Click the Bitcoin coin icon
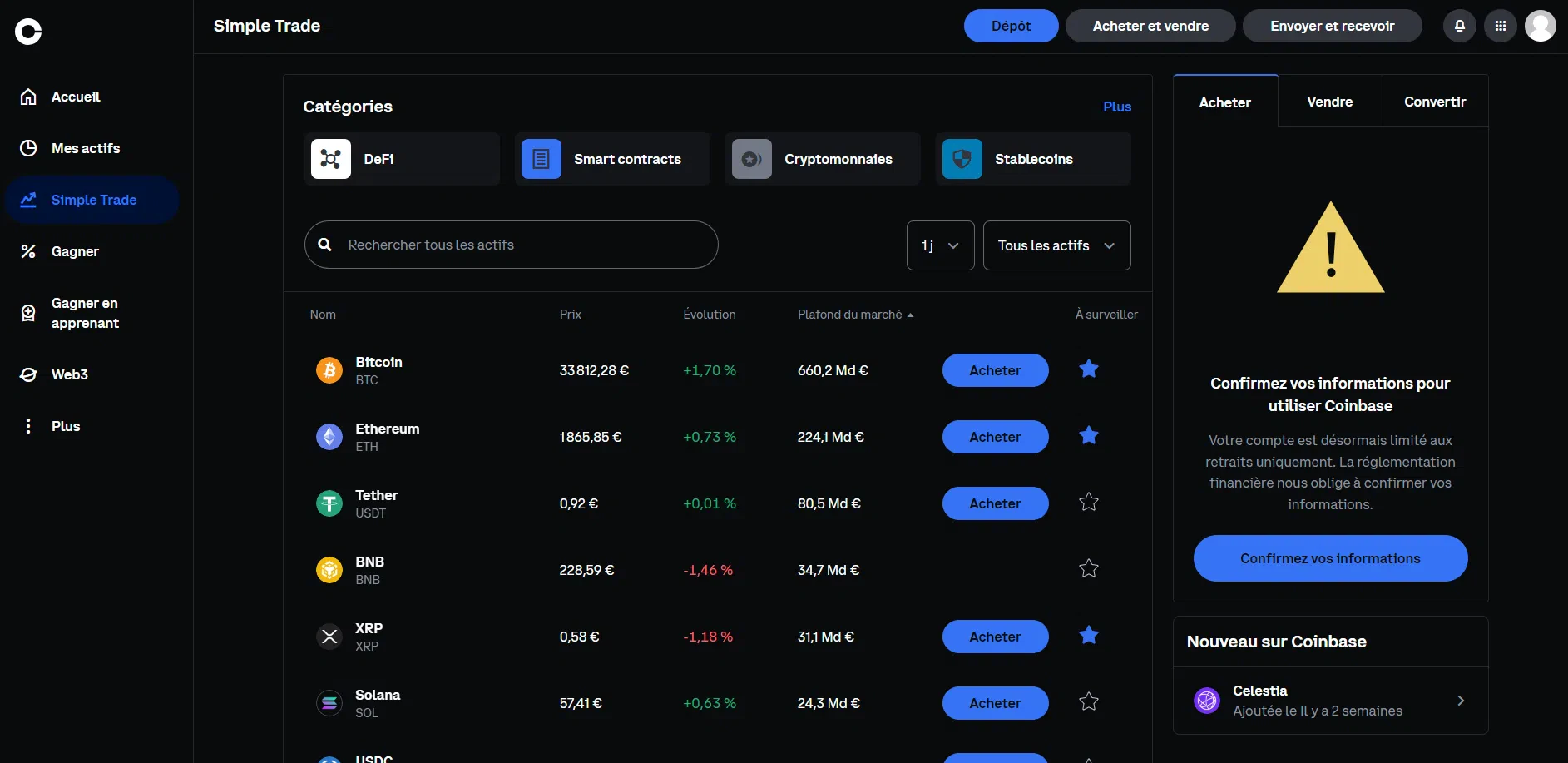The image size is (1568, 763). click(329, 370)
